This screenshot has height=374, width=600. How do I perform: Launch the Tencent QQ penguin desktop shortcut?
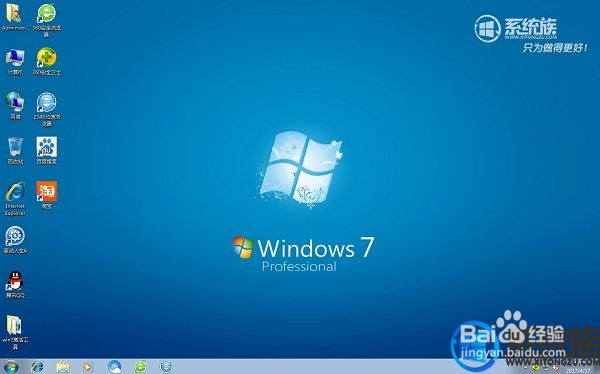(x=15, y=285)
